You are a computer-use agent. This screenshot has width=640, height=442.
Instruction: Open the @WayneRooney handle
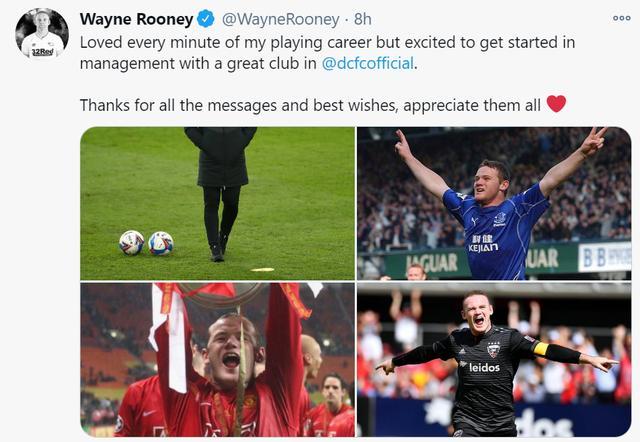coord(280,19)
